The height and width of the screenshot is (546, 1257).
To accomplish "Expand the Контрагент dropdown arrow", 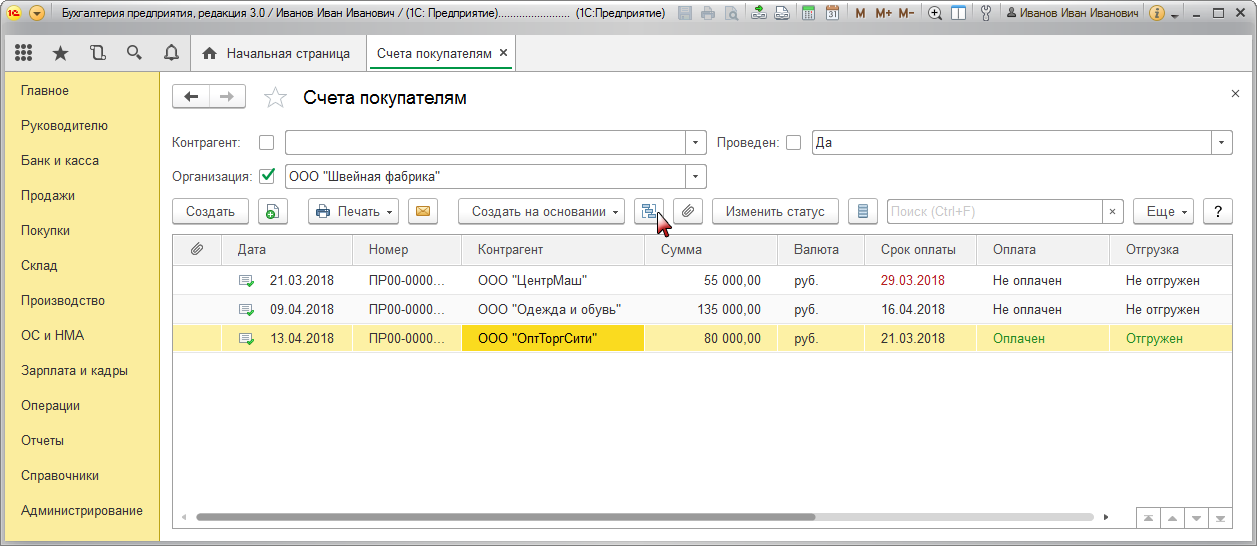I will coord(696,142).
